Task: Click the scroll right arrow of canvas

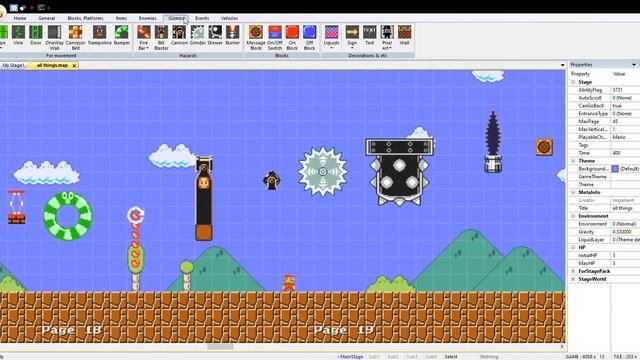Action: click(562, 347)
